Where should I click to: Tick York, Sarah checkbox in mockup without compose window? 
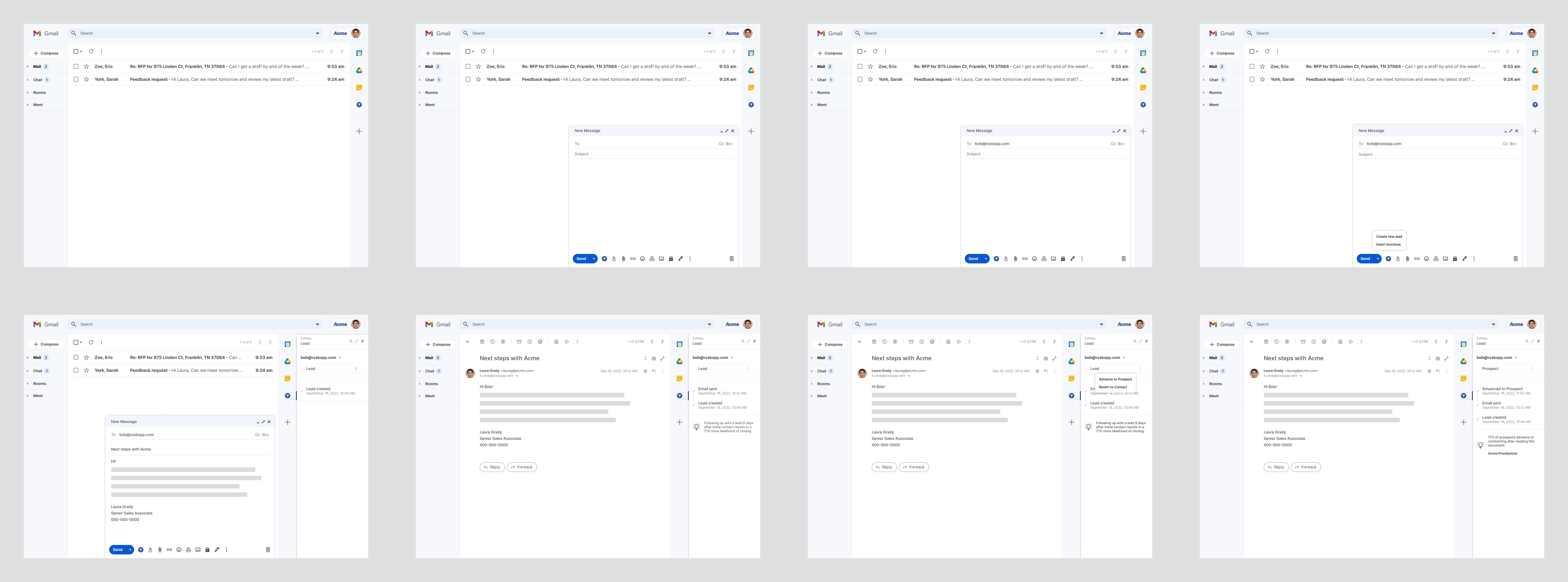coord(76,79)
